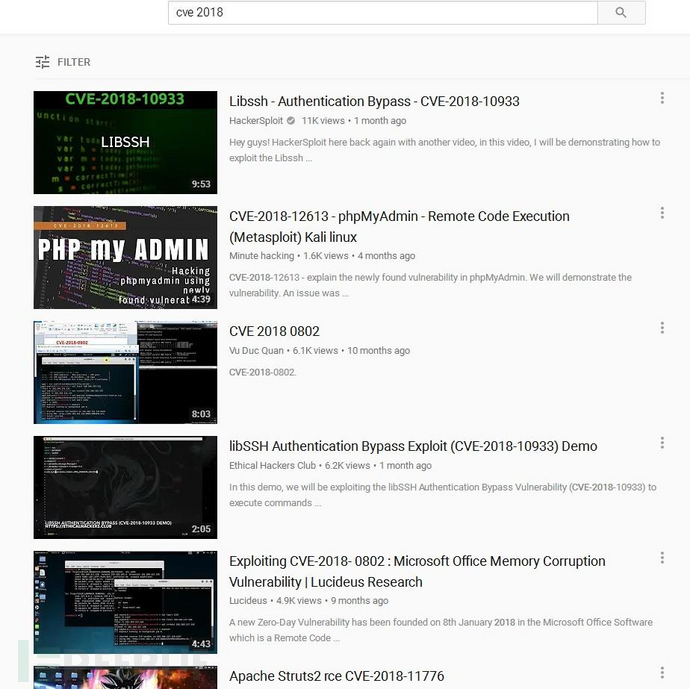This screenshot has width=690, height=689.
Task: Open title libSSH Authentication Bypass Exploit Demo
Action: coord(413,446)
